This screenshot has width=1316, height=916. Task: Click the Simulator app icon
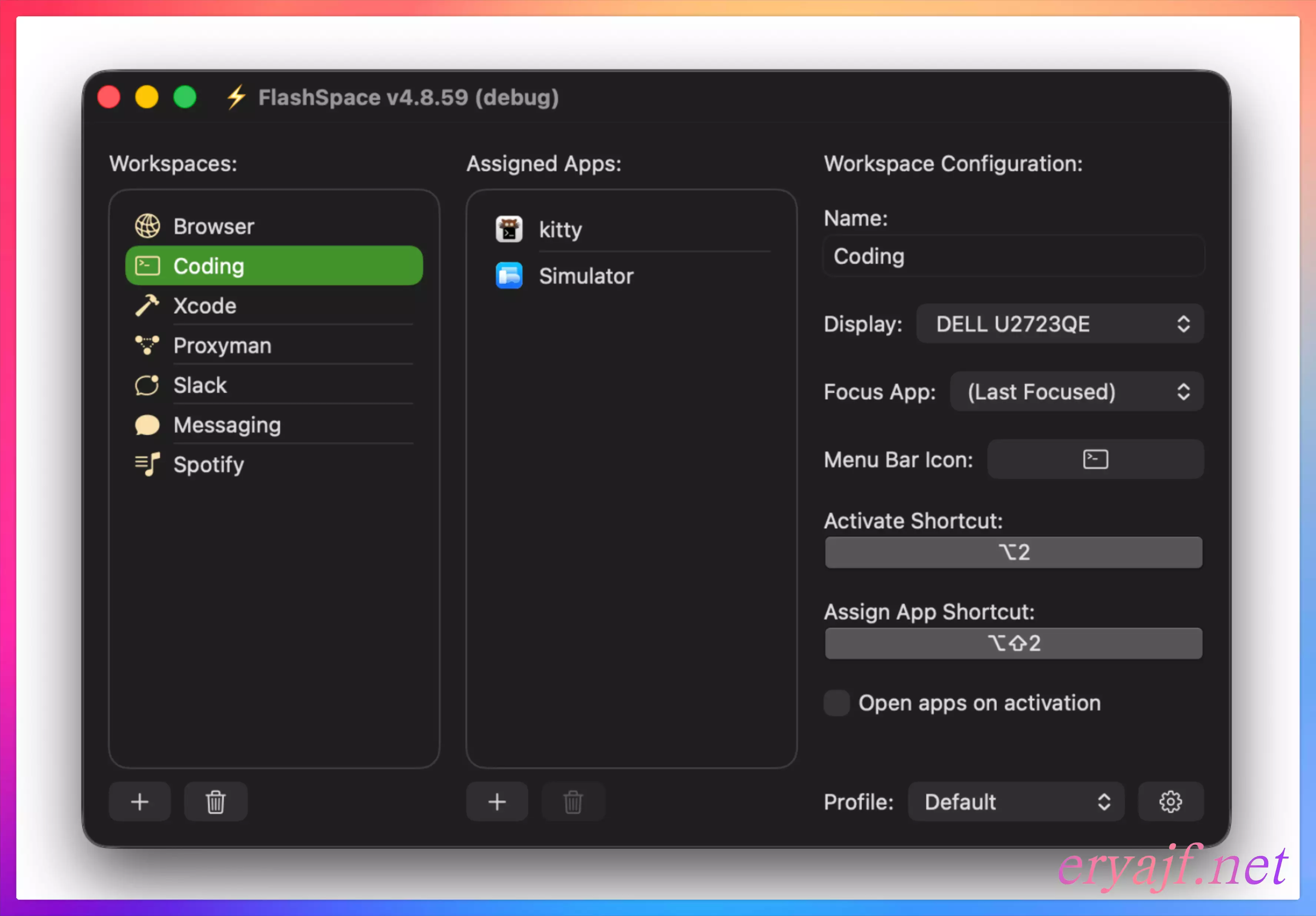pyautogui.click(x=508, y=276)
